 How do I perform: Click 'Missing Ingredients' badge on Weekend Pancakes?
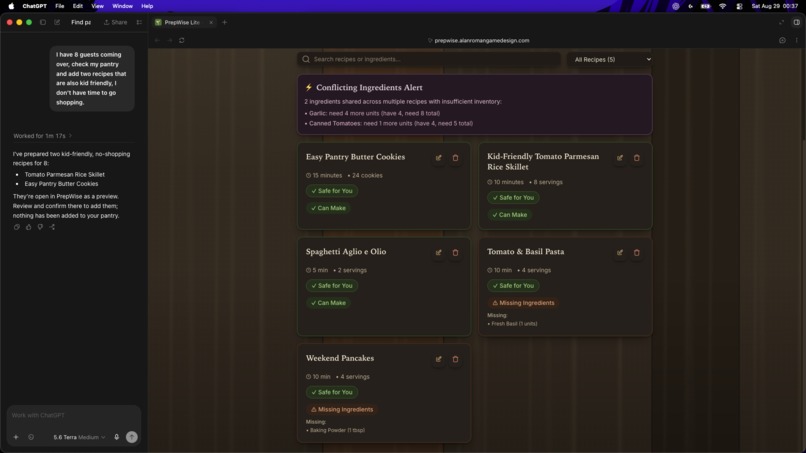[342, 409]
